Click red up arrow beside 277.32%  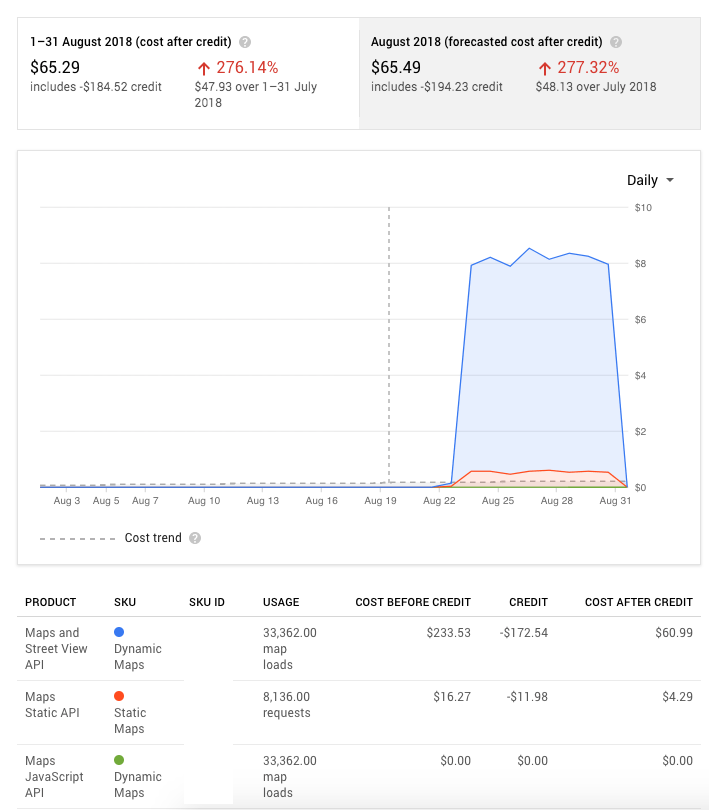(545, 68)
